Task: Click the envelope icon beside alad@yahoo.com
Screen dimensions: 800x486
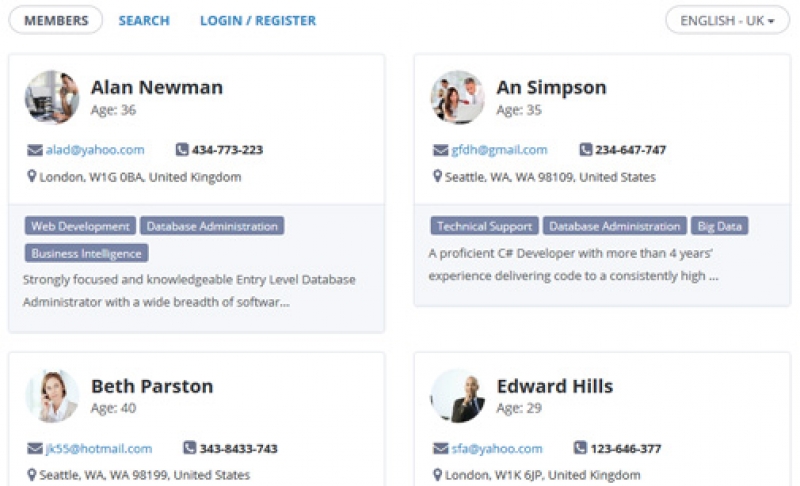Action: pos(35,150)
